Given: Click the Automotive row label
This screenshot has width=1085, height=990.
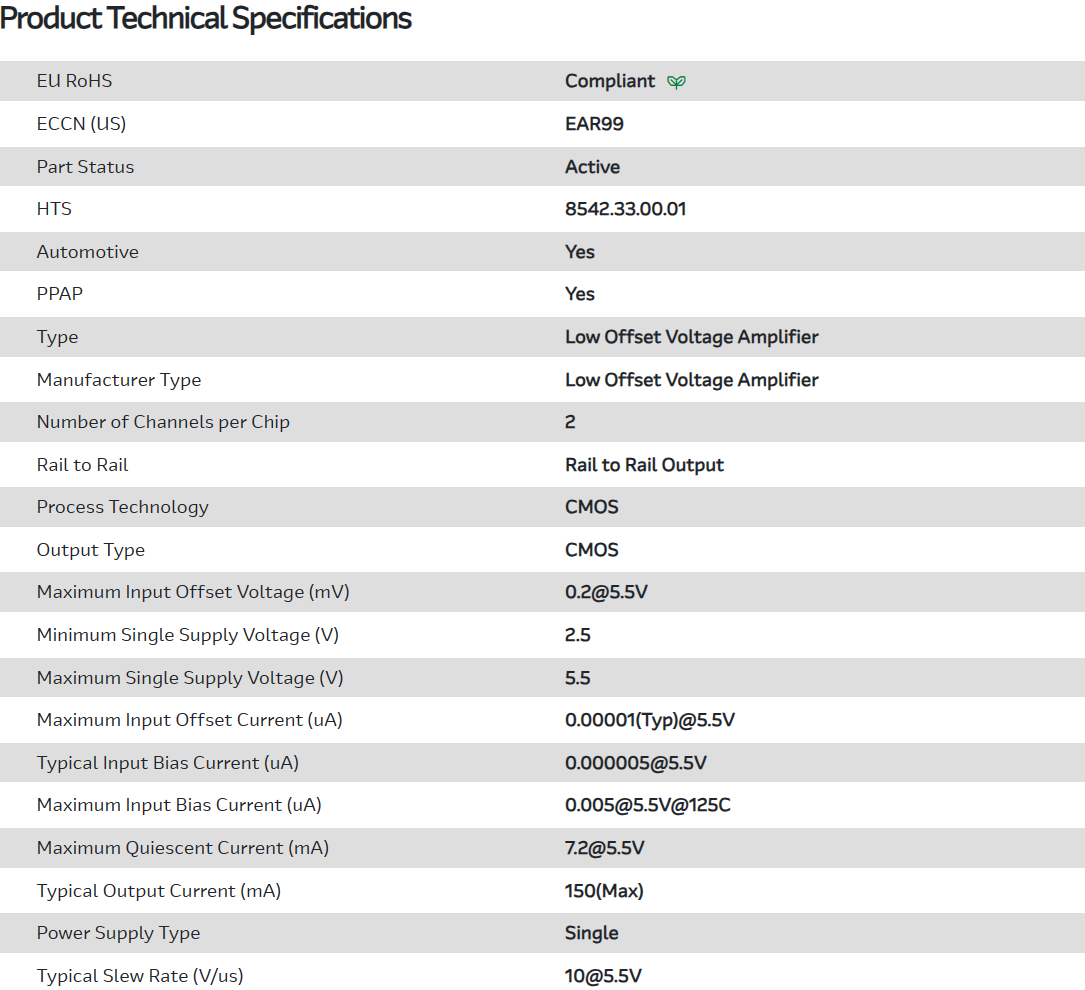Looking at the screenshot, I should pos(87,252).
